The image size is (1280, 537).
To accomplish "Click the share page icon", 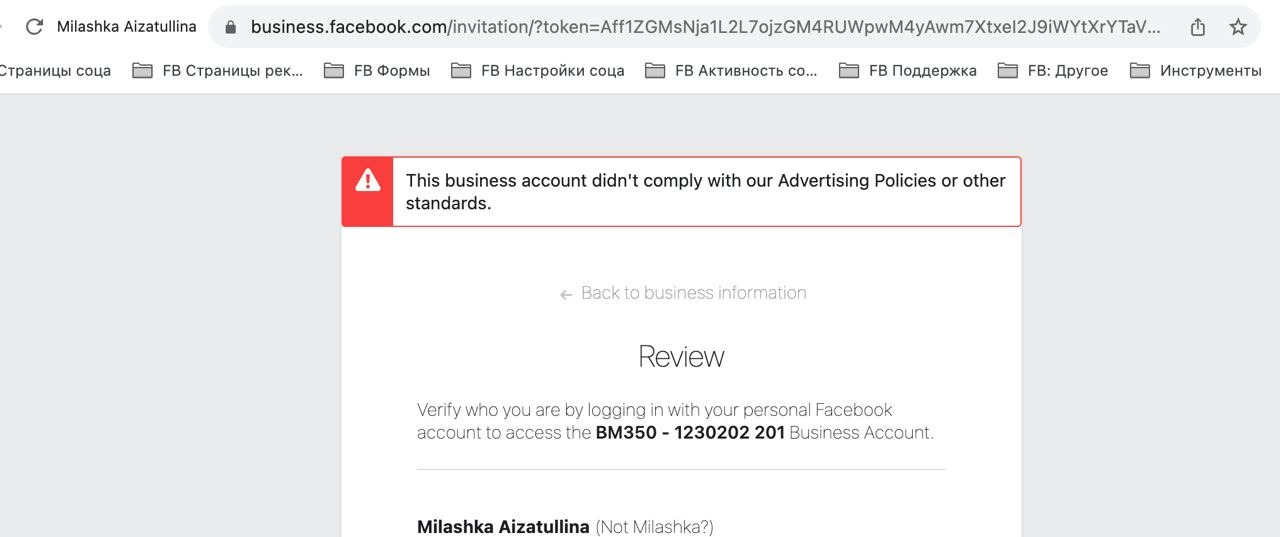I will click(x=1198, y=27).
